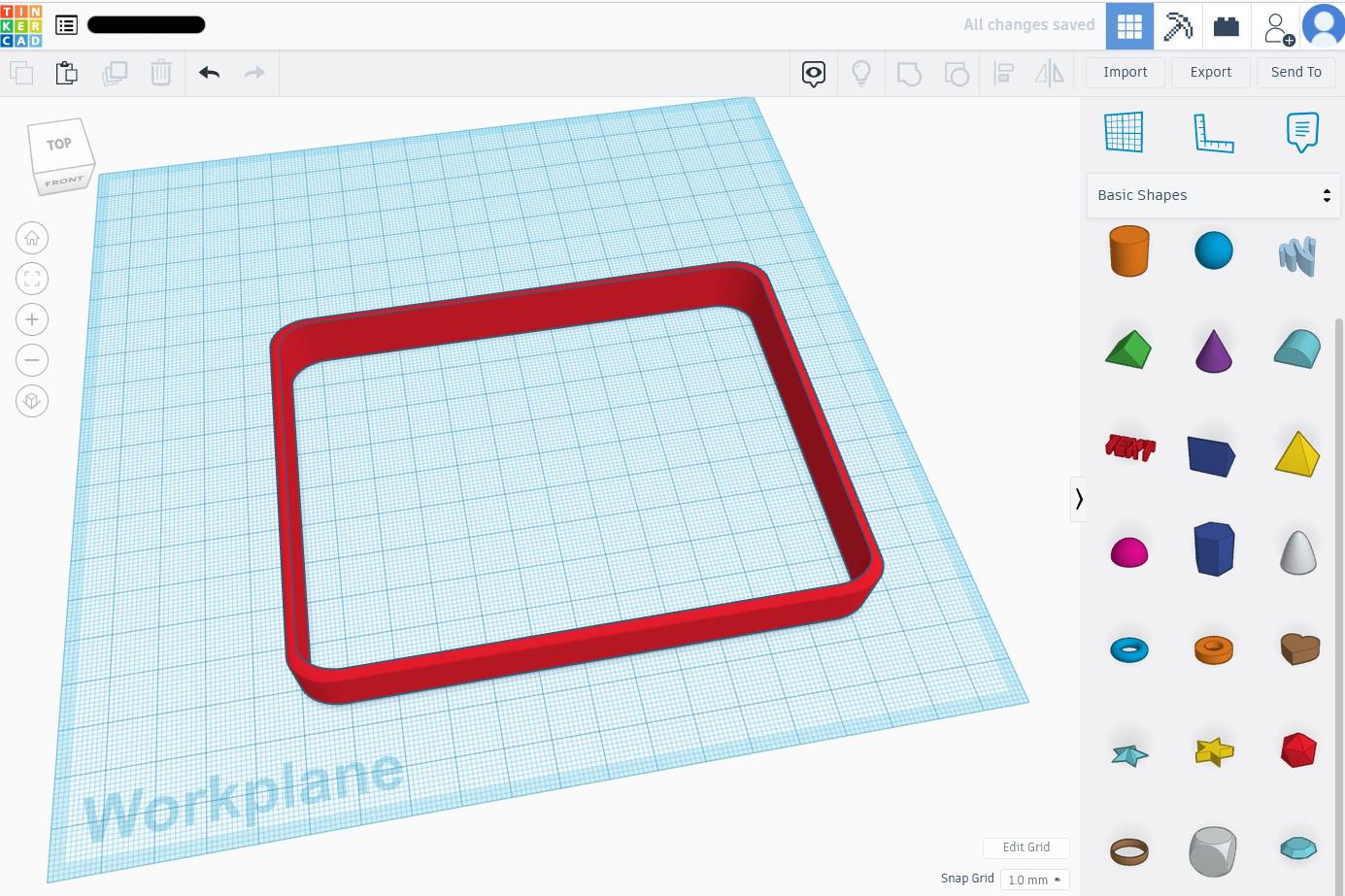
Task: Click the Copy icon in toolbar
Action: tap(21, 73)
